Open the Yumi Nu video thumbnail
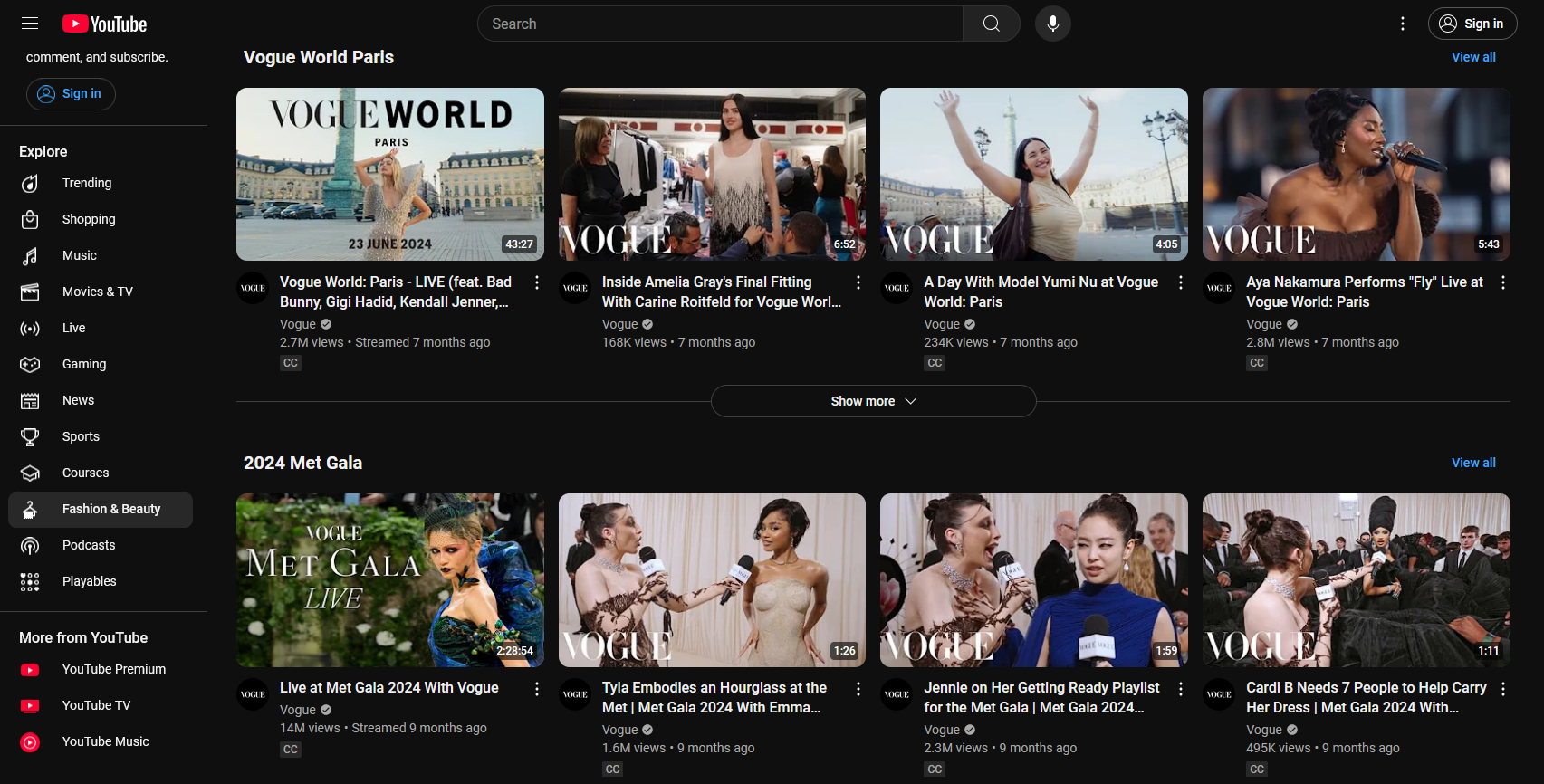The height and width of the screenshot is (784, 1544). point(1034,174)
